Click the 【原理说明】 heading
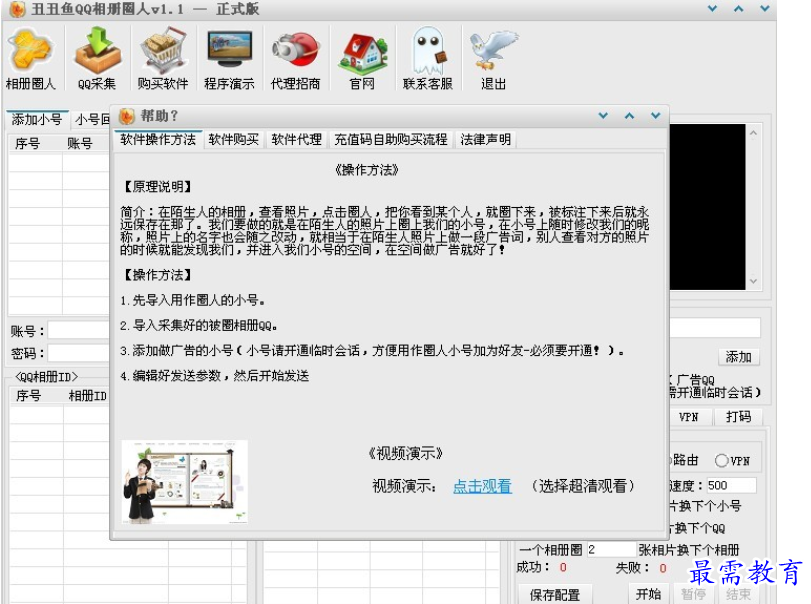The height and width of the screenshot is (604, 811). pos(158,186)
